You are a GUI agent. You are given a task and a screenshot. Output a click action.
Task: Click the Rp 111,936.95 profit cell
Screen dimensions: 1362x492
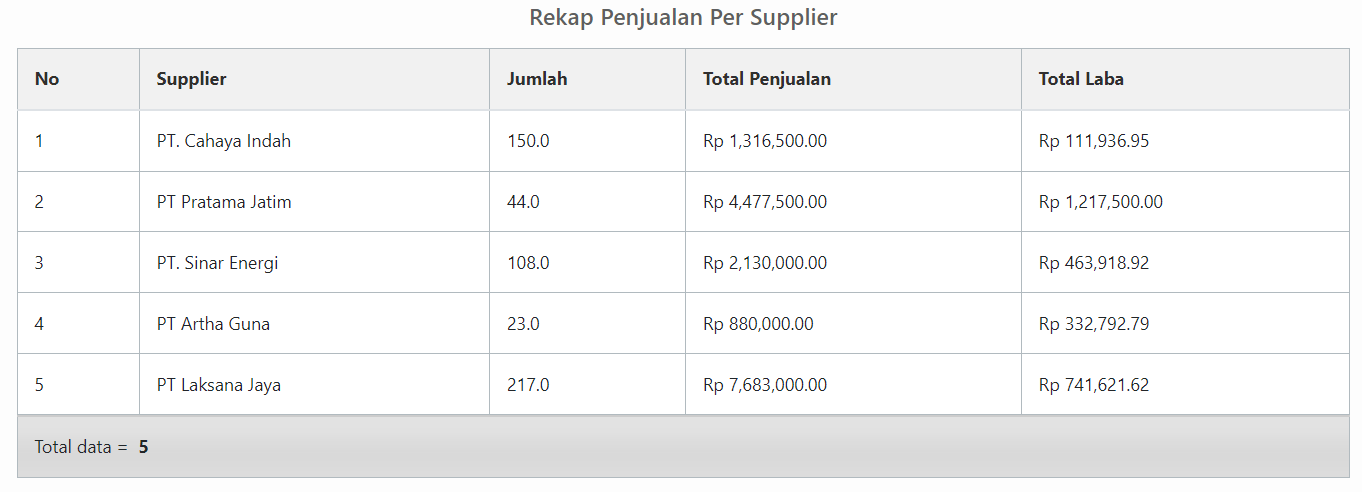[x=1094, y=141]
